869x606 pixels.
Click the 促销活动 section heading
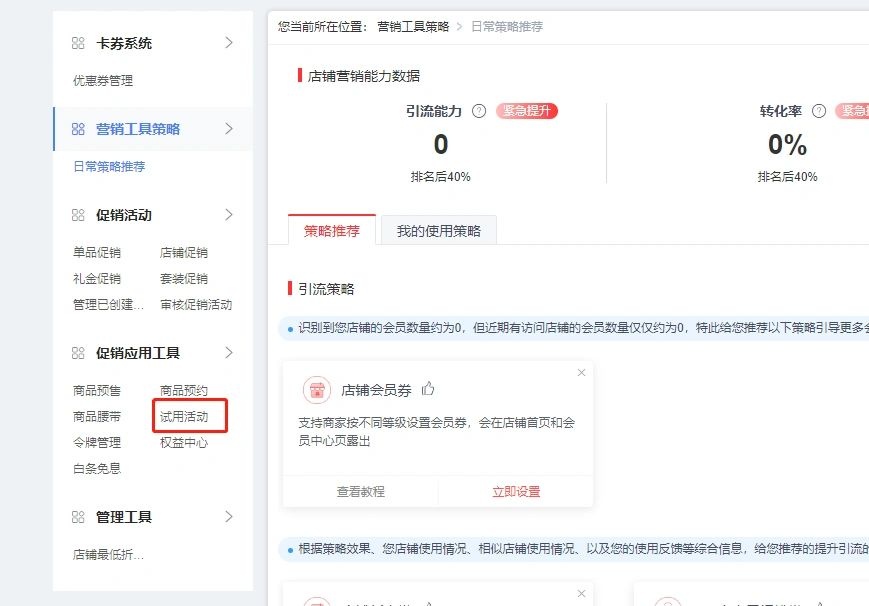[124, 215]
